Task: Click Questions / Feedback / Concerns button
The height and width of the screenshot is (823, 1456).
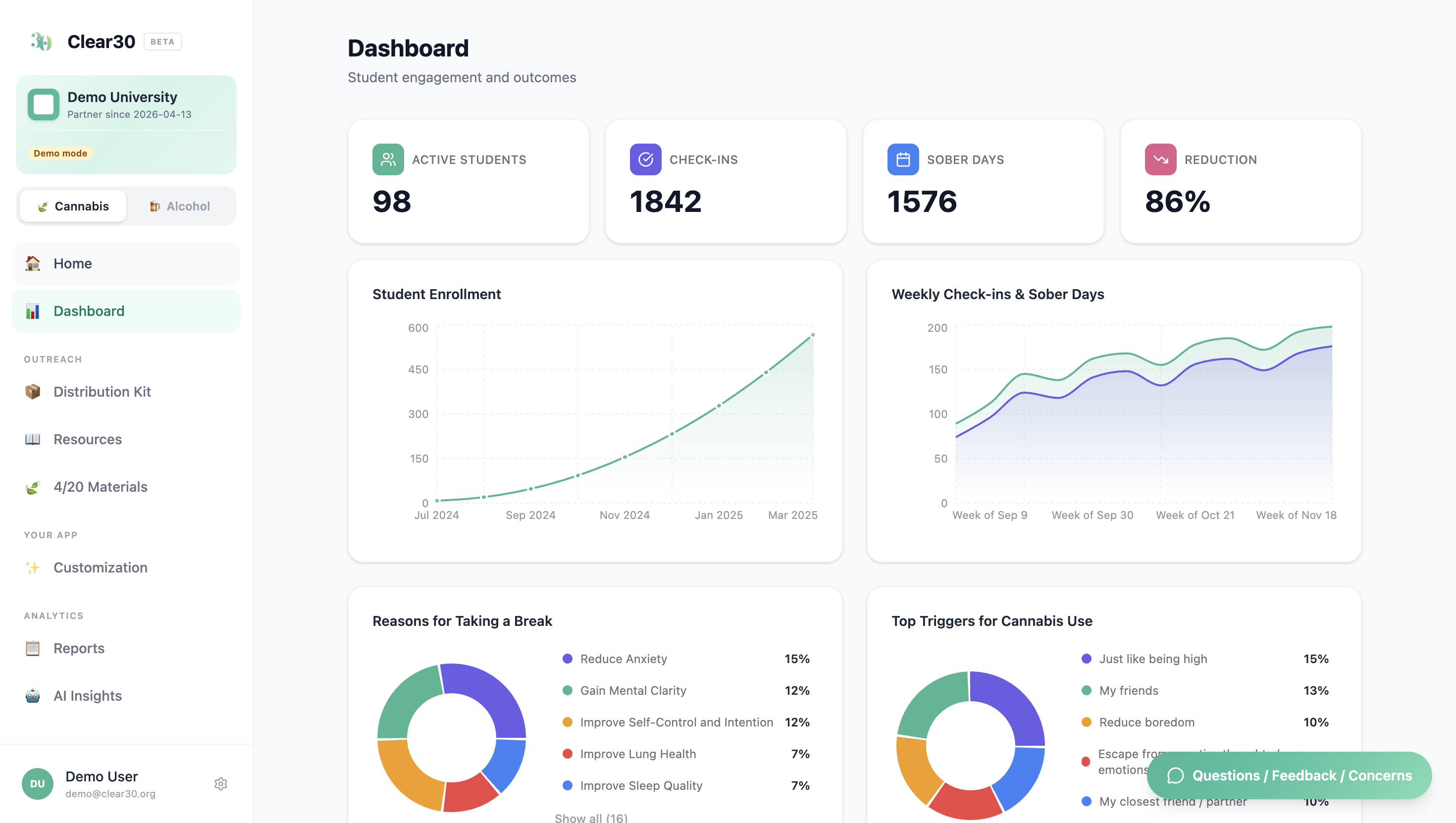Action: [1289, 775]
